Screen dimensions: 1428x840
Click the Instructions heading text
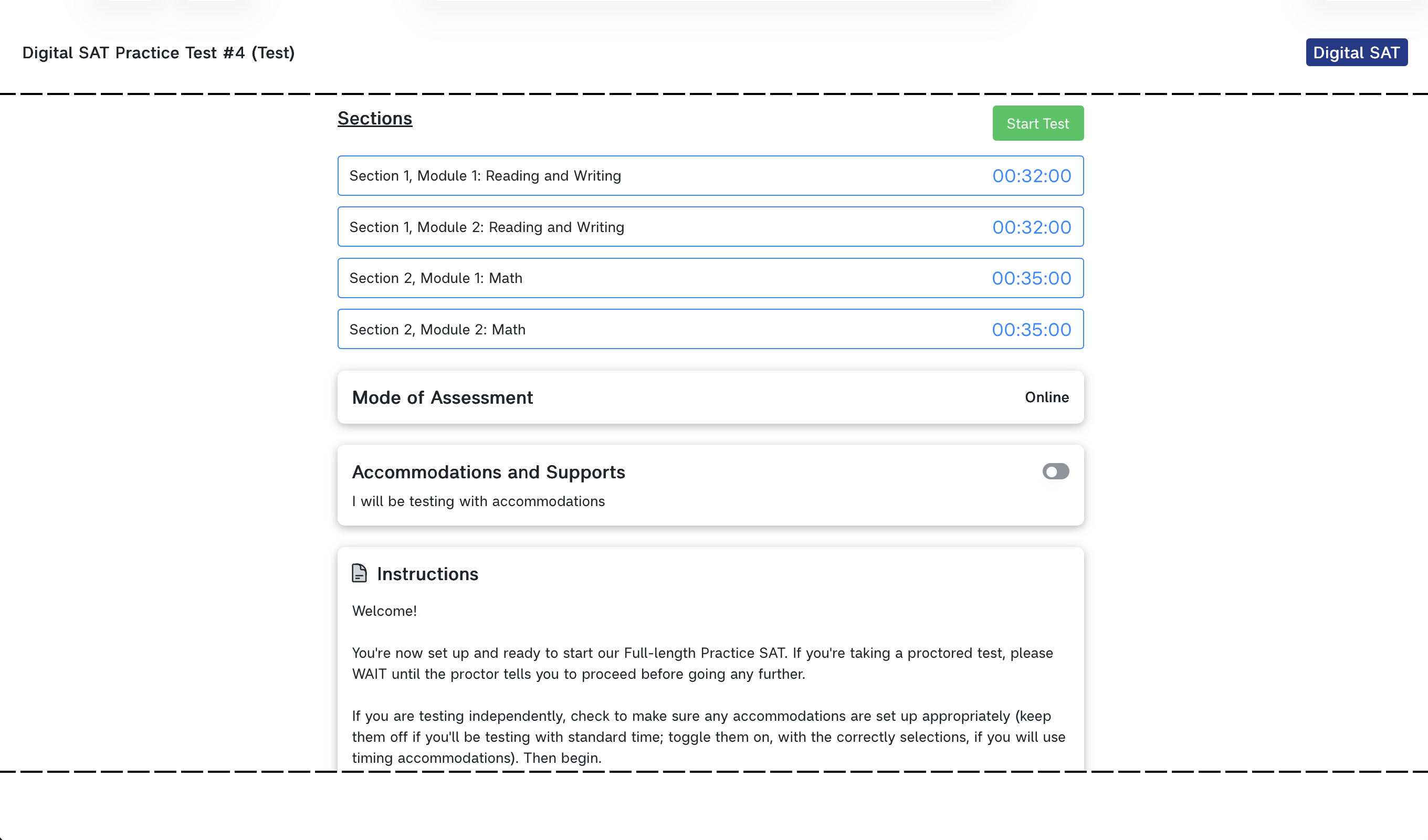[427, 574]
